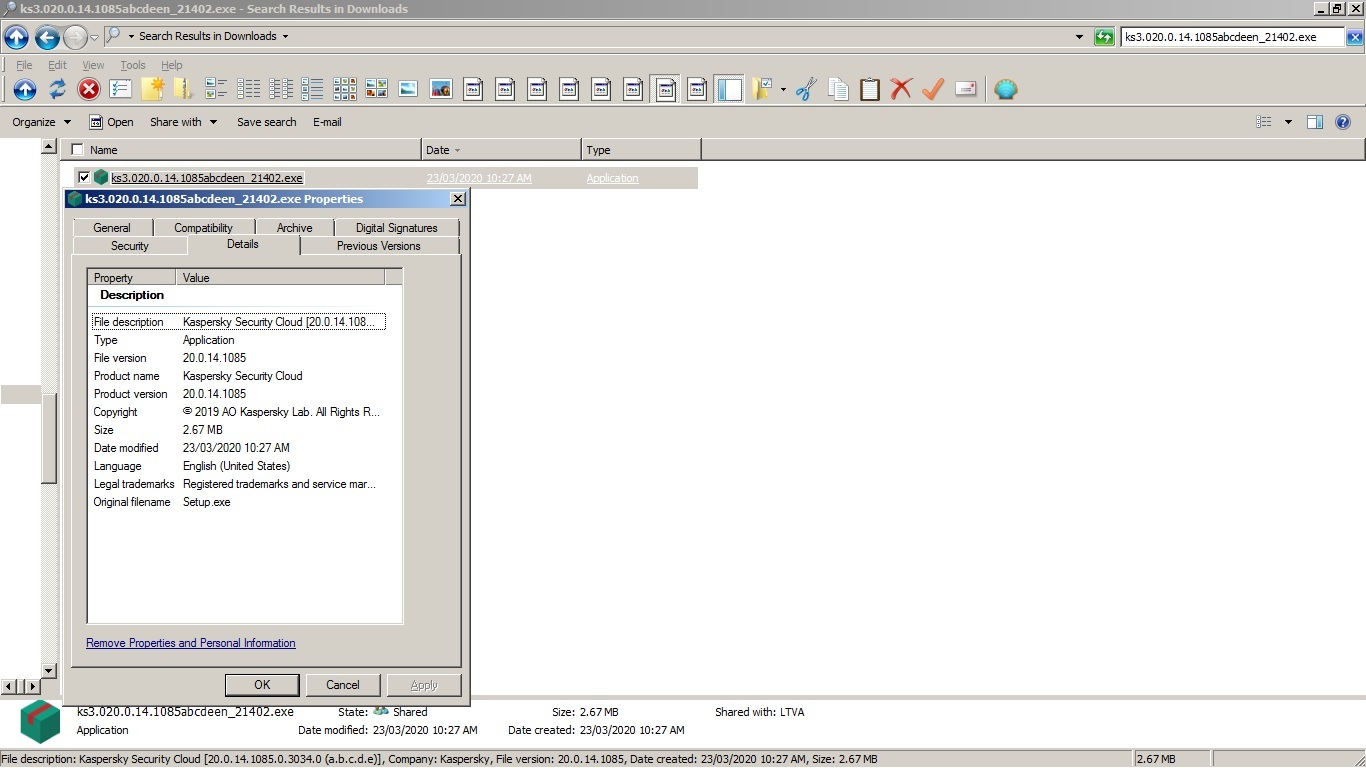Select the File description property row

click(x=238, y=322)
